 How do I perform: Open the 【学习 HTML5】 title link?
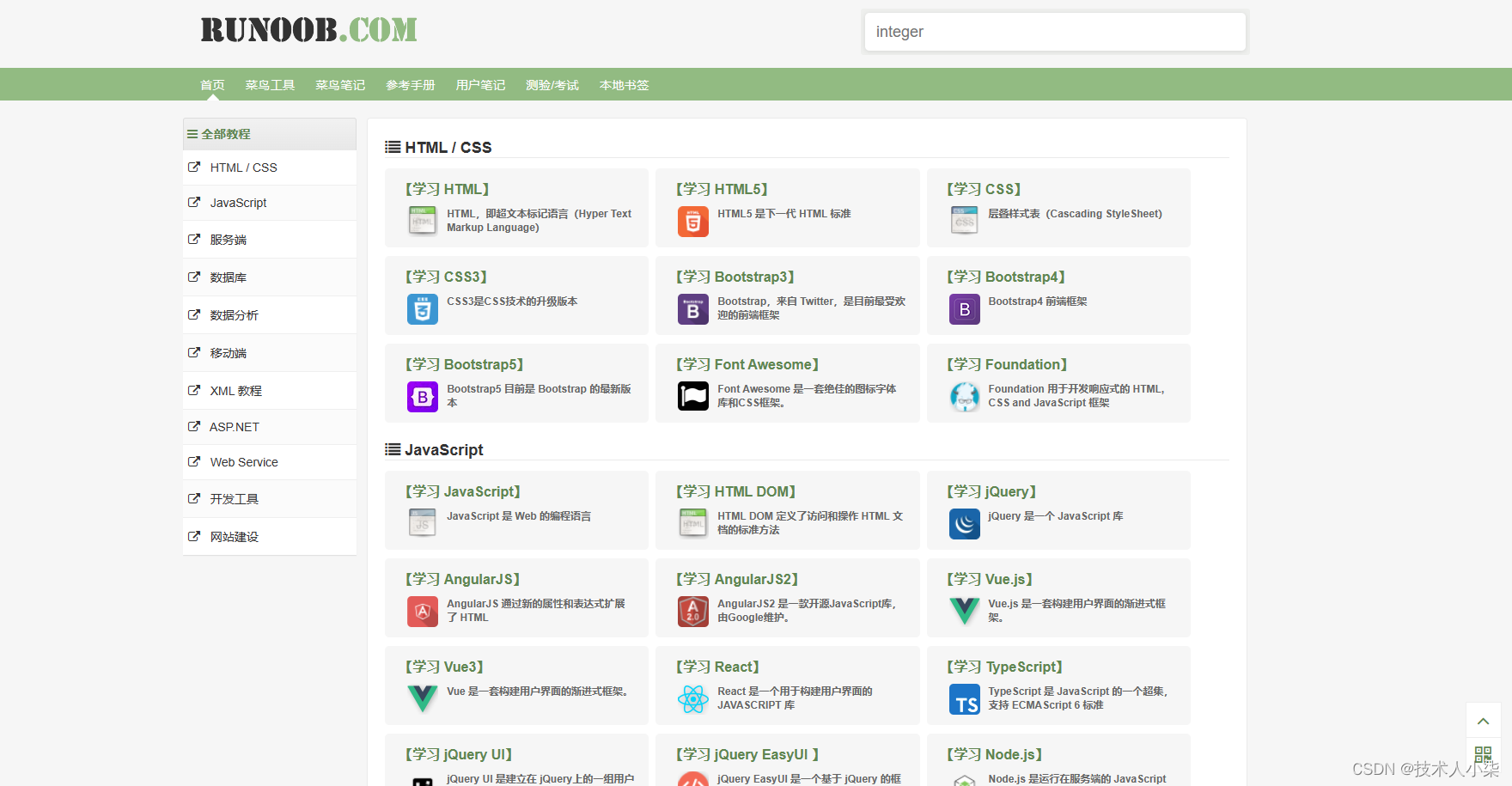(x=722, y=189)
